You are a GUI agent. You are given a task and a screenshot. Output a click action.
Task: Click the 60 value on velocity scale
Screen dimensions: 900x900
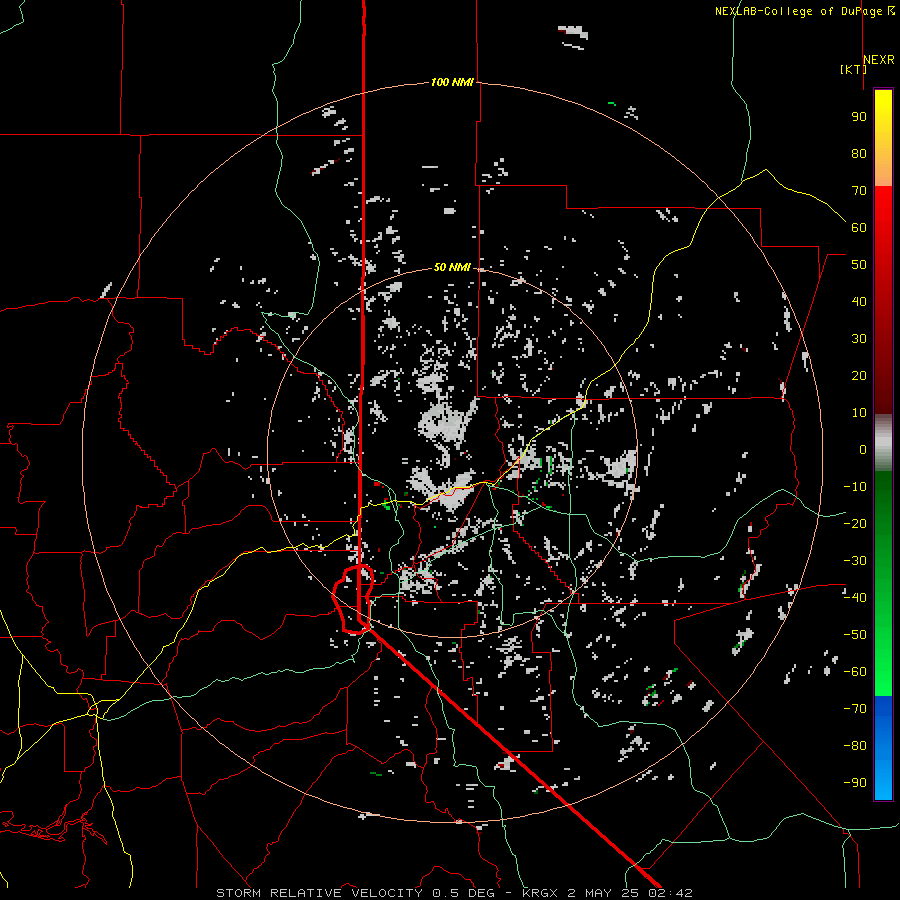[859, 227]
